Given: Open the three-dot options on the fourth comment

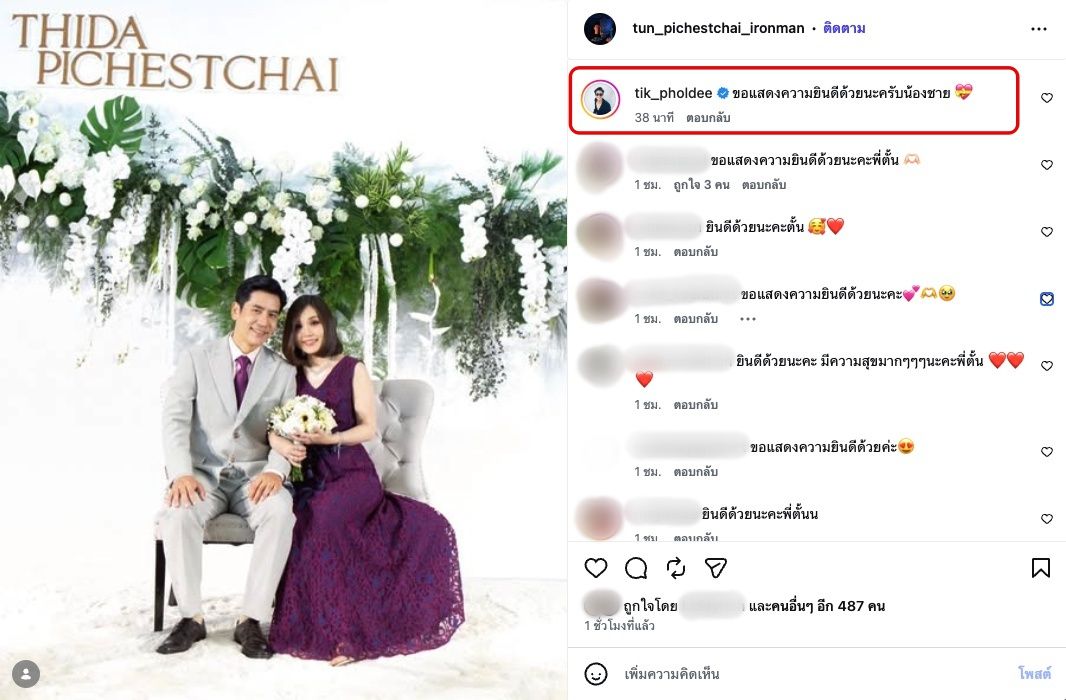Looking at the screenshot, I should pyautogui.click(x=748, y=319).
